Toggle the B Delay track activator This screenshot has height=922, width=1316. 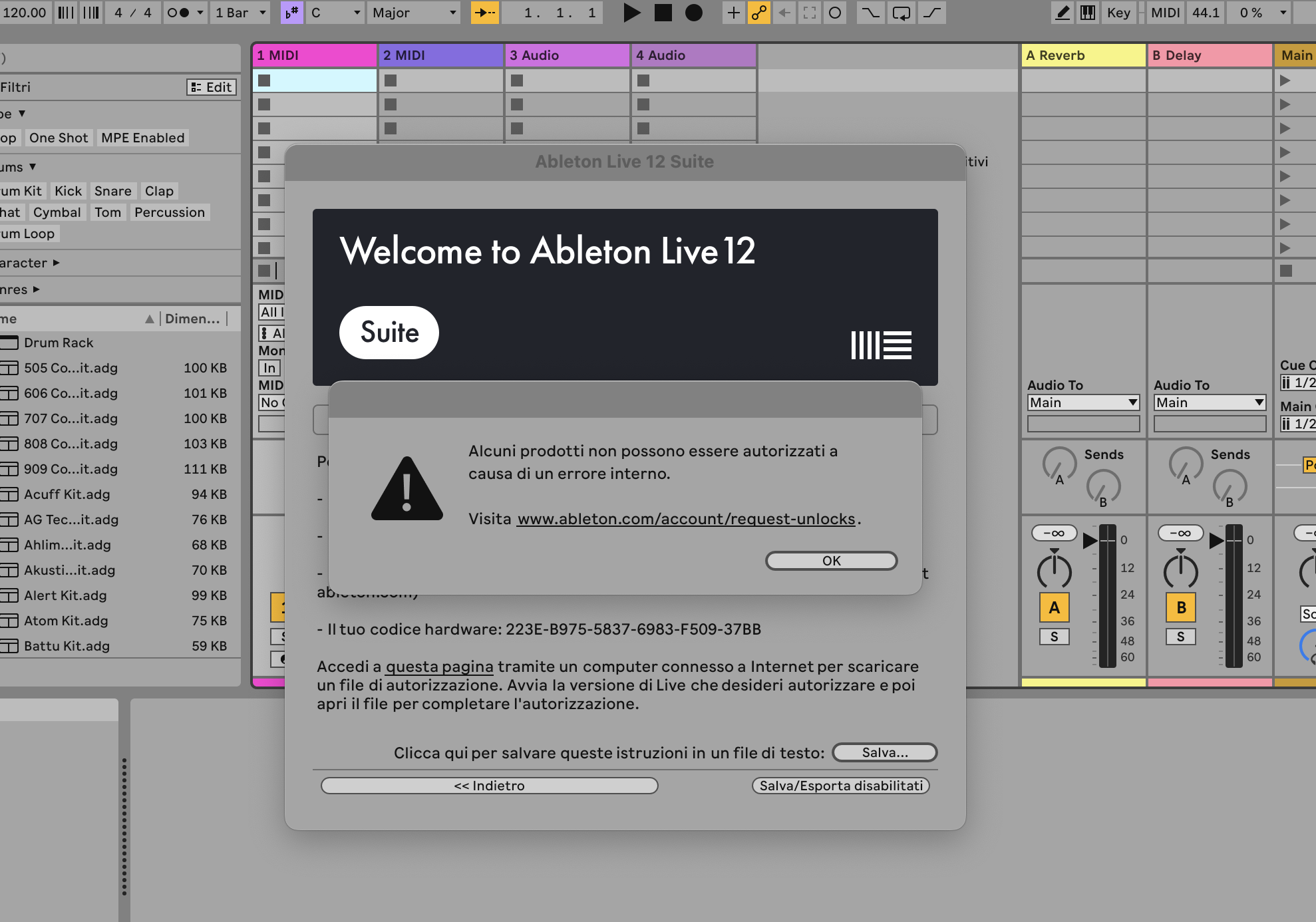[1181, 607]
